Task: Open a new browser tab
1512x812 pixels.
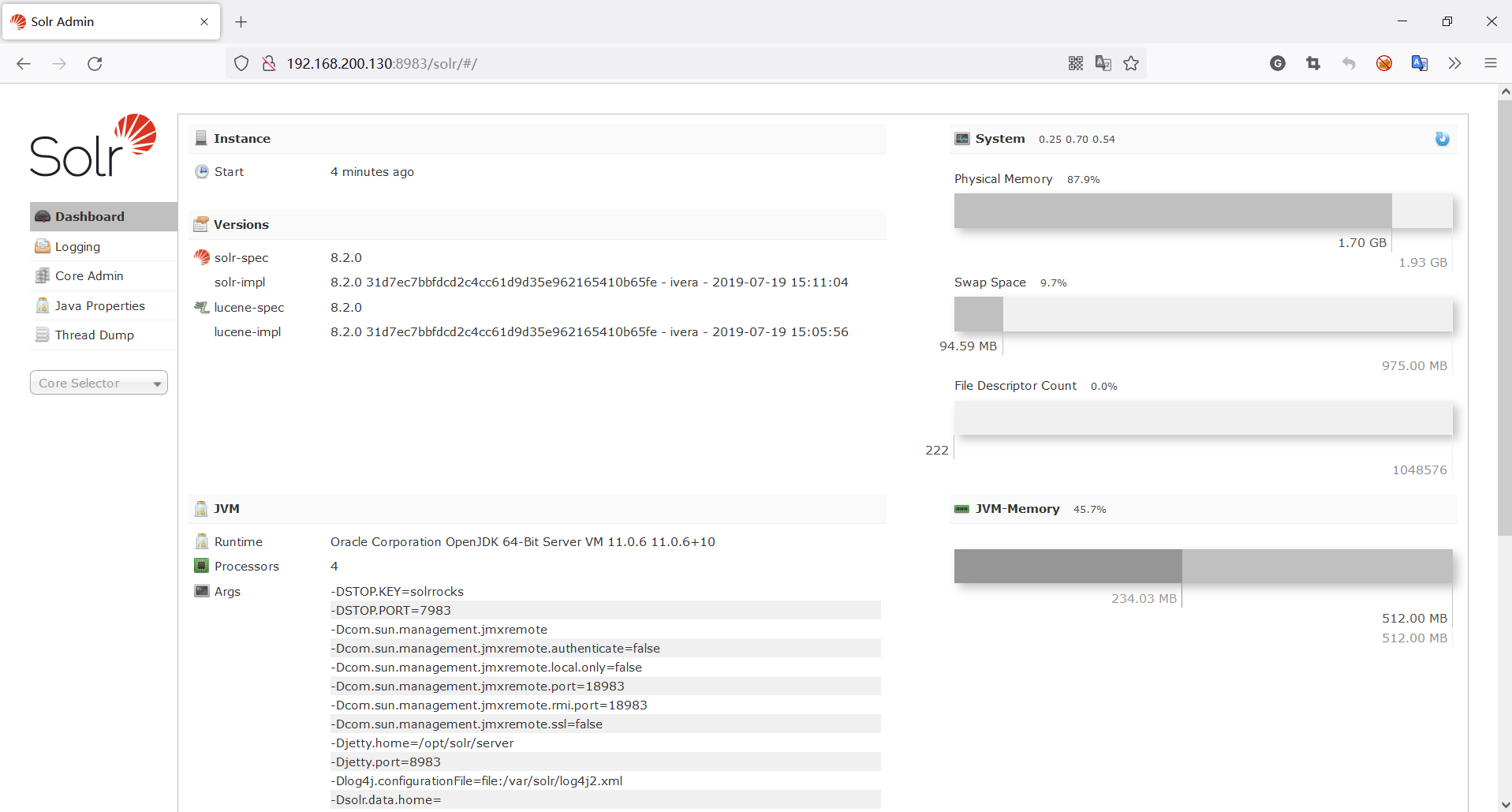Action: click(x=241, y=22)
